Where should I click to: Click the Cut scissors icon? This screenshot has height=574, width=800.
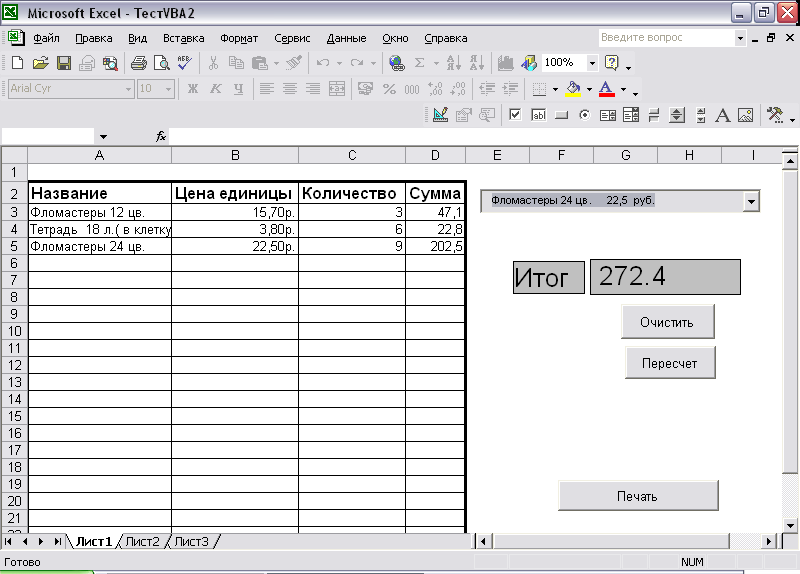[x=213, y=63]
